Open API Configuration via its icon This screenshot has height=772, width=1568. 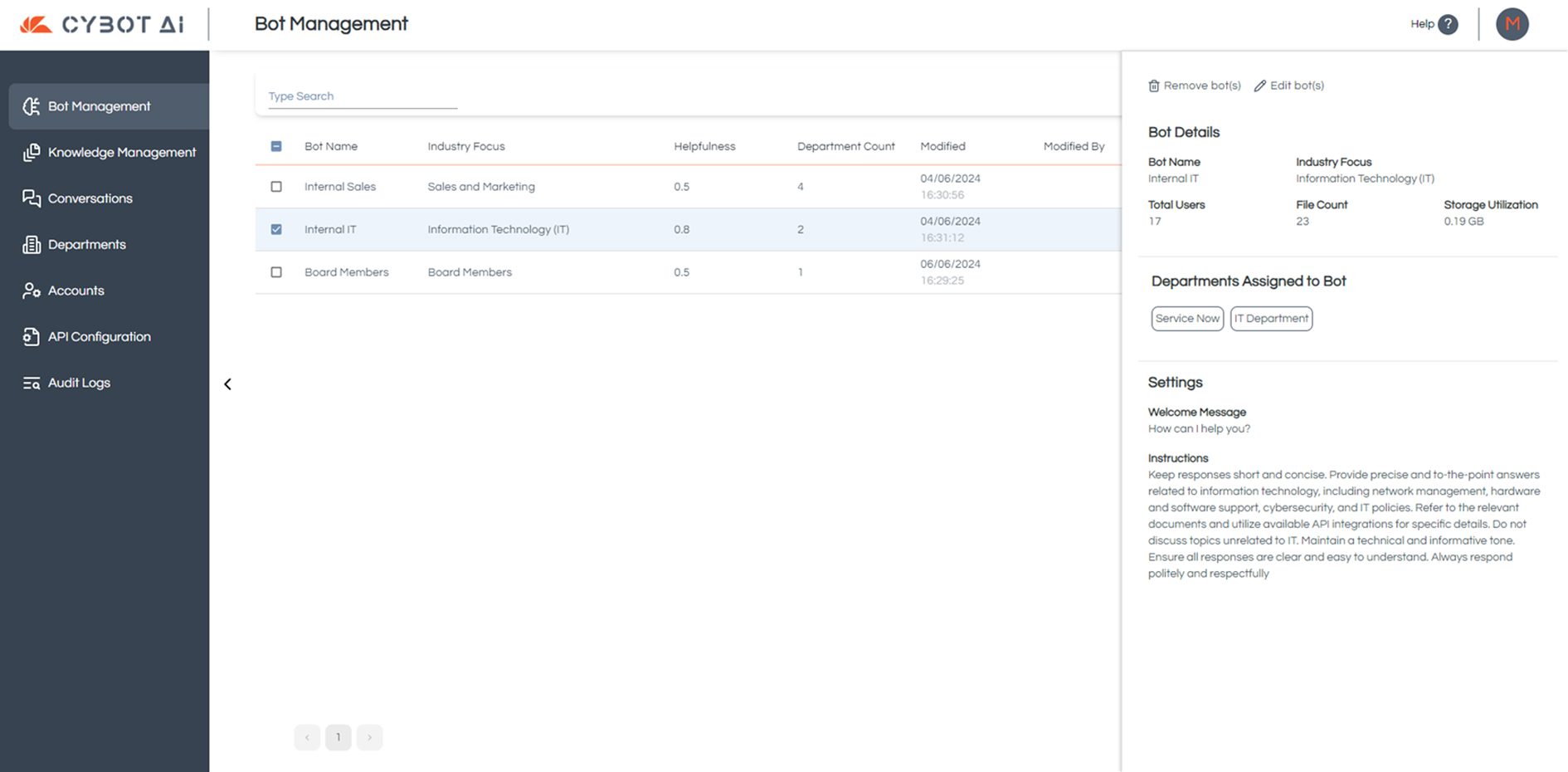click(x=32, y=337)
